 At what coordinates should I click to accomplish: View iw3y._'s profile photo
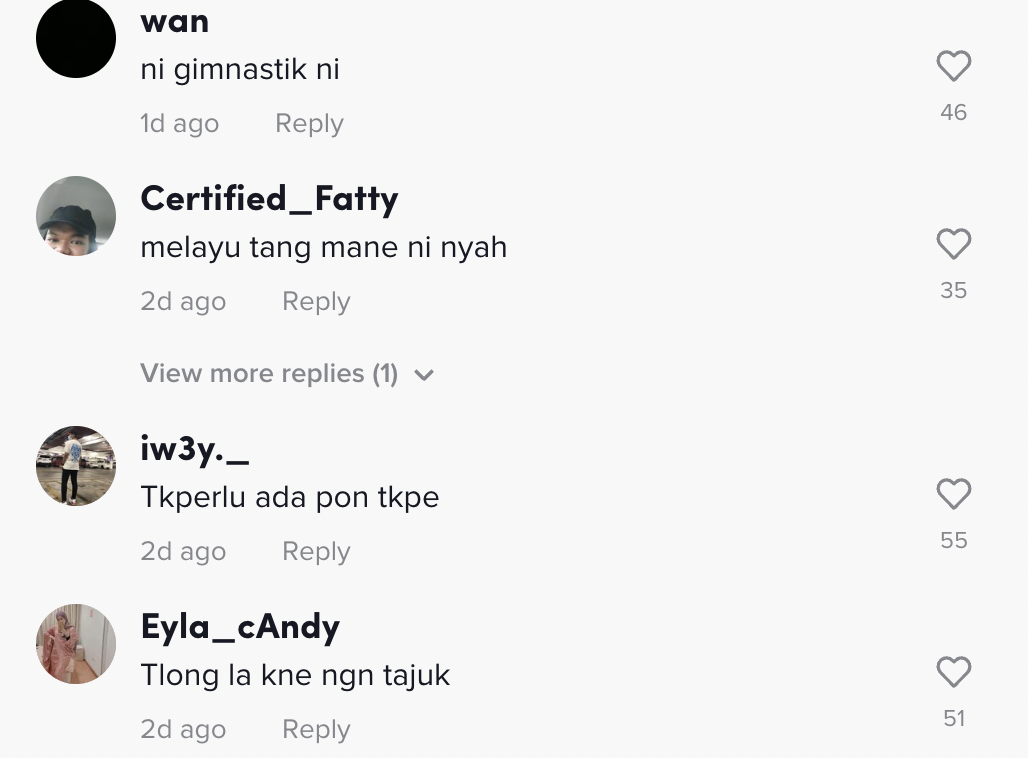click(x=76, y=466)
